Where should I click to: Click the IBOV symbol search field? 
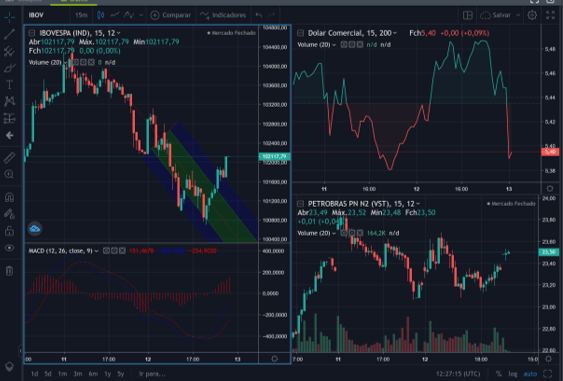[x=36, y=15]
